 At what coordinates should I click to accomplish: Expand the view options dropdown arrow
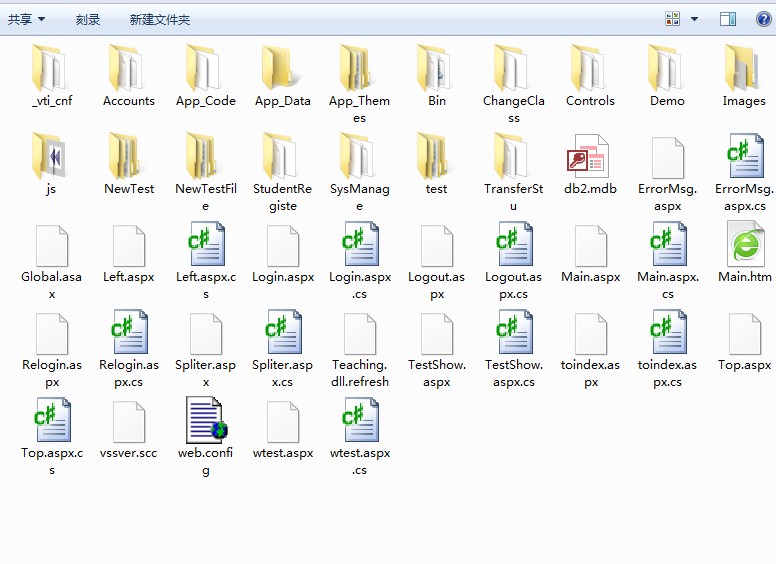(x=694, y=19)
